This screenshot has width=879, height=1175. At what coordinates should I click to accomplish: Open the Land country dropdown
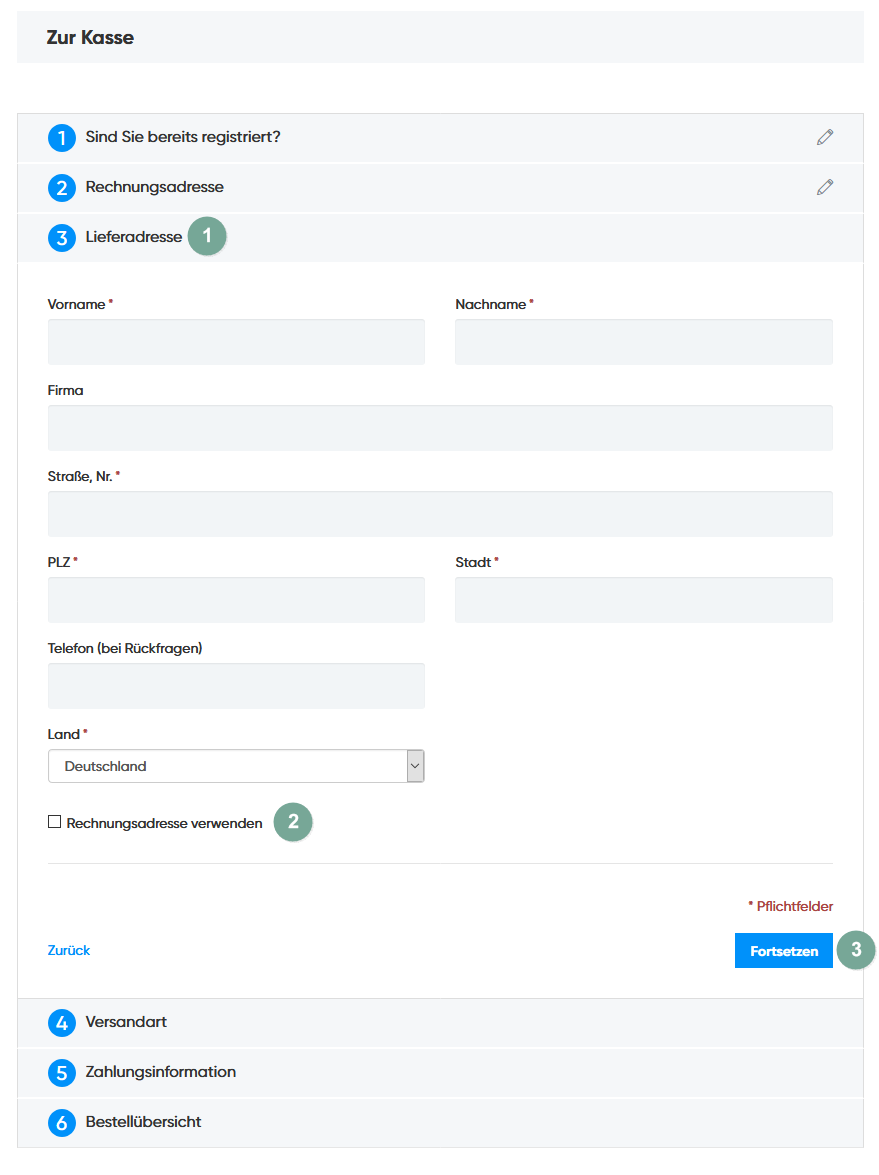pos(236,766)
